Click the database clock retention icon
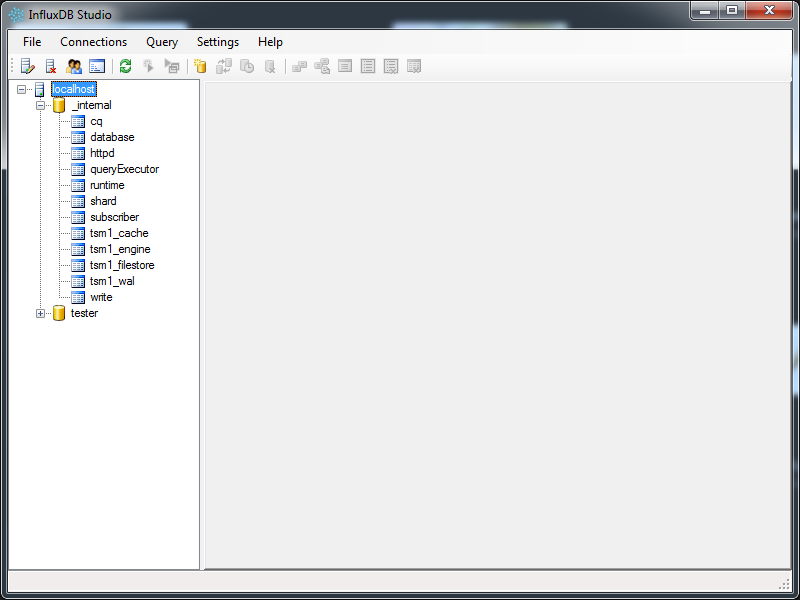The image size is (800, 600). coord(247,66)
